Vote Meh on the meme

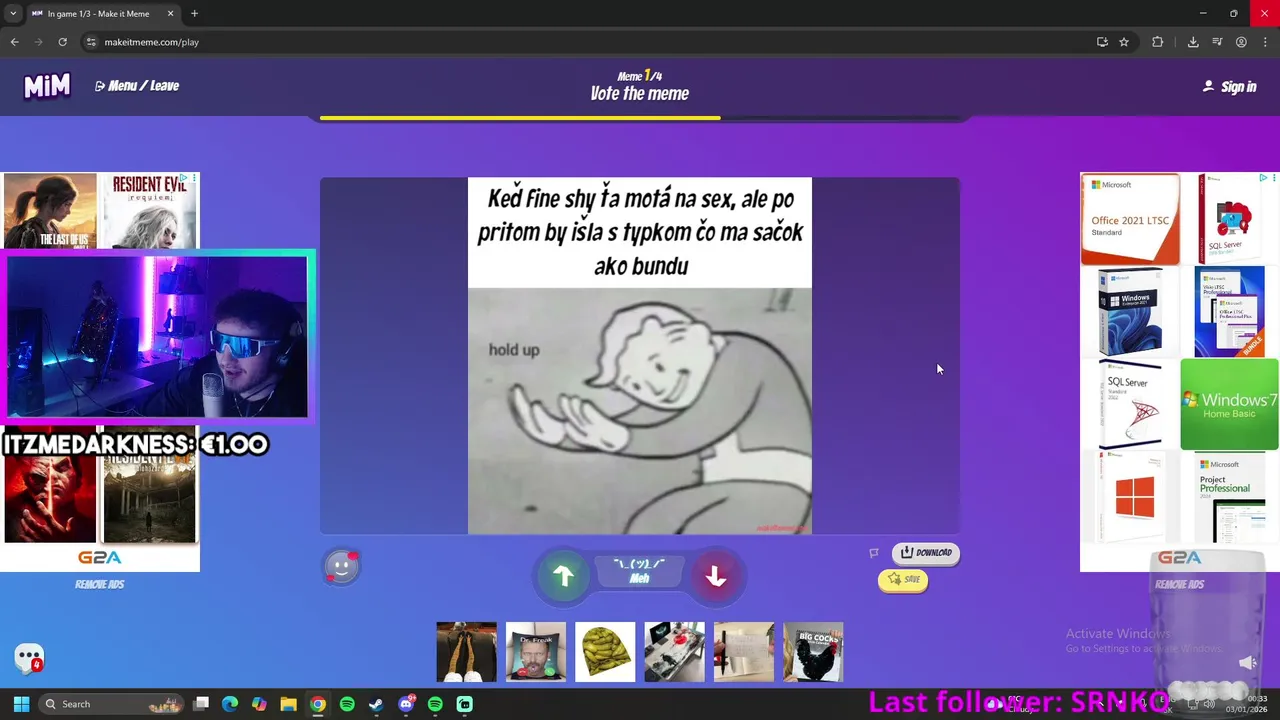pos(639,572)
